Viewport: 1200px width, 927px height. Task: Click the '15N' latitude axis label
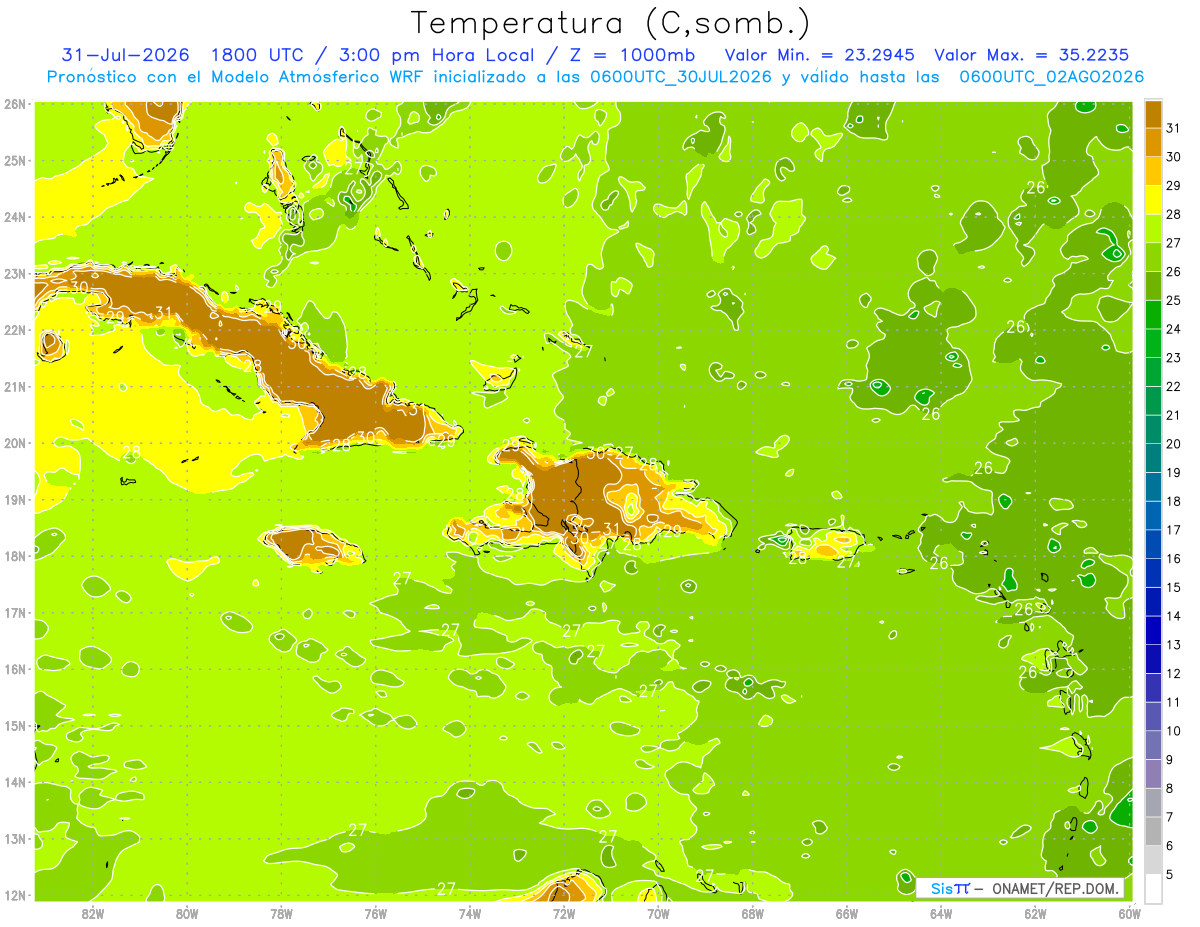[14, 725]
